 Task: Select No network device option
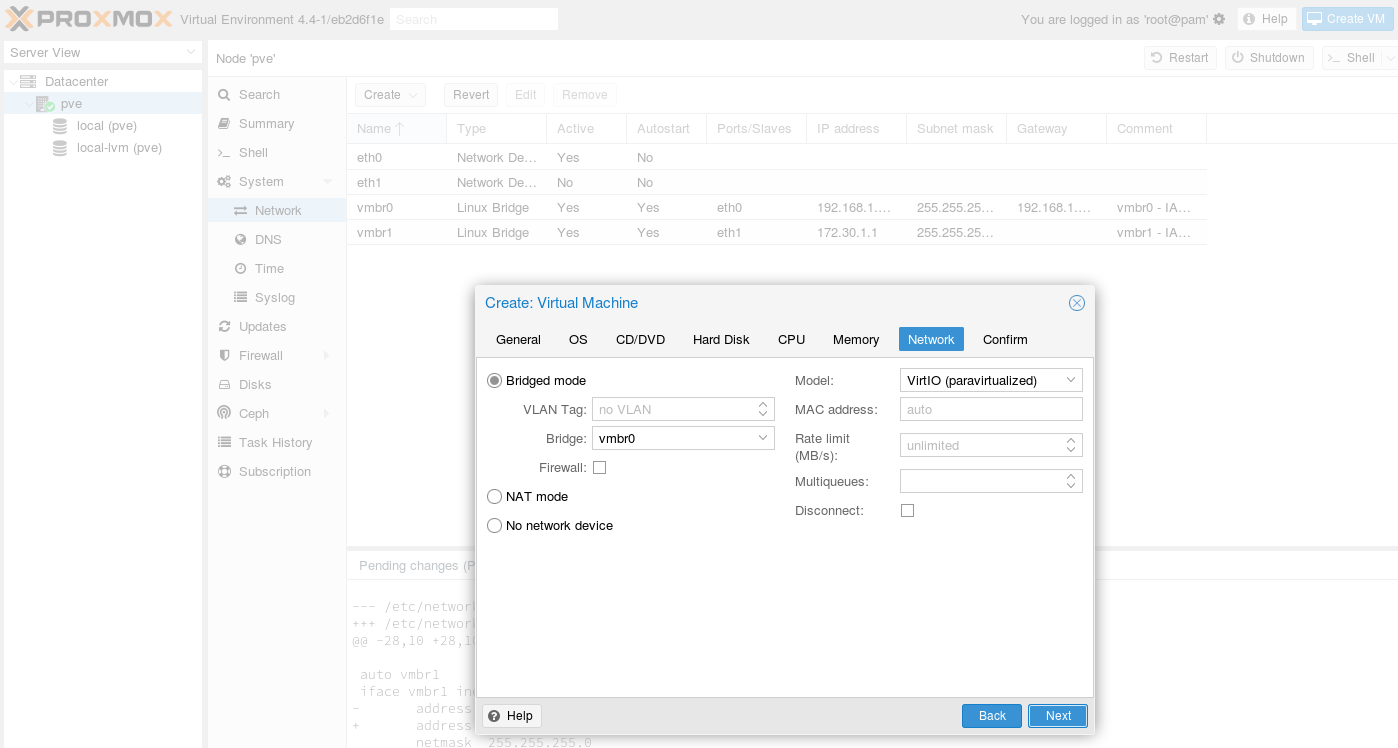coord(494,525)
